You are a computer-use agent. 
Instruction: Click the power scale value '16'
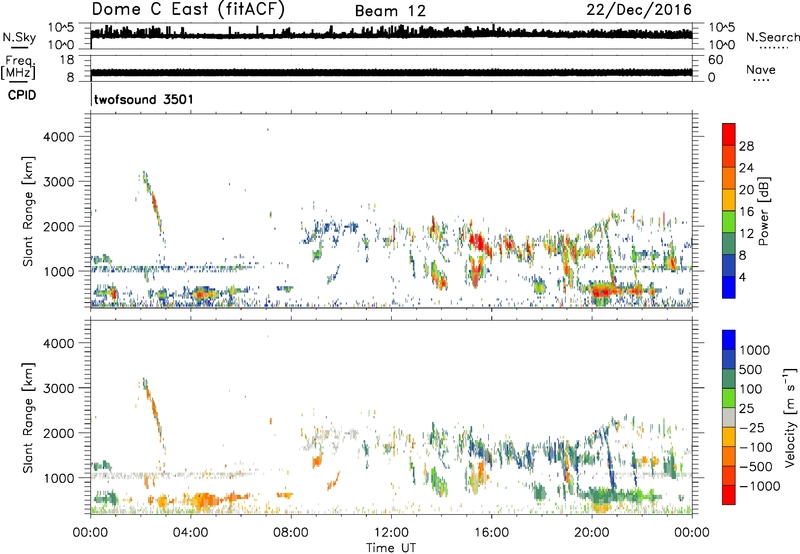[746, 212]
